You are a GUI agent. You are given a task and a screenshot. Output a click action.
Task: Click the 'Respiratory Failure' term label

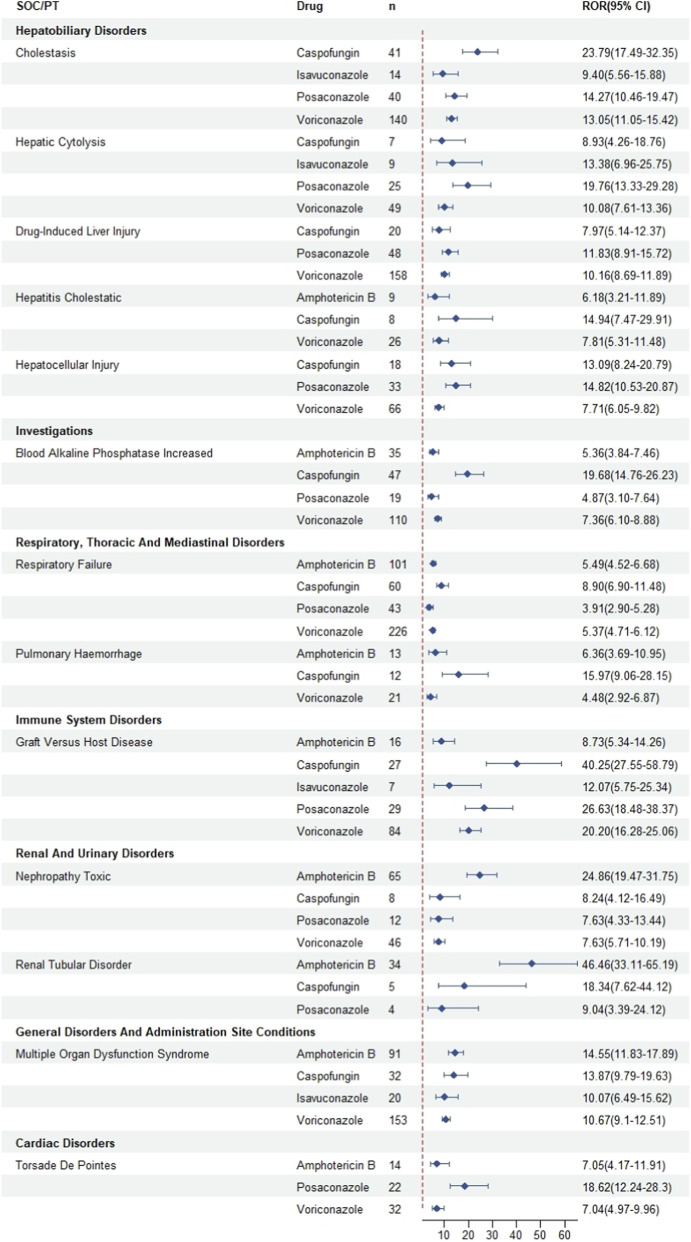tap(64, 564)
